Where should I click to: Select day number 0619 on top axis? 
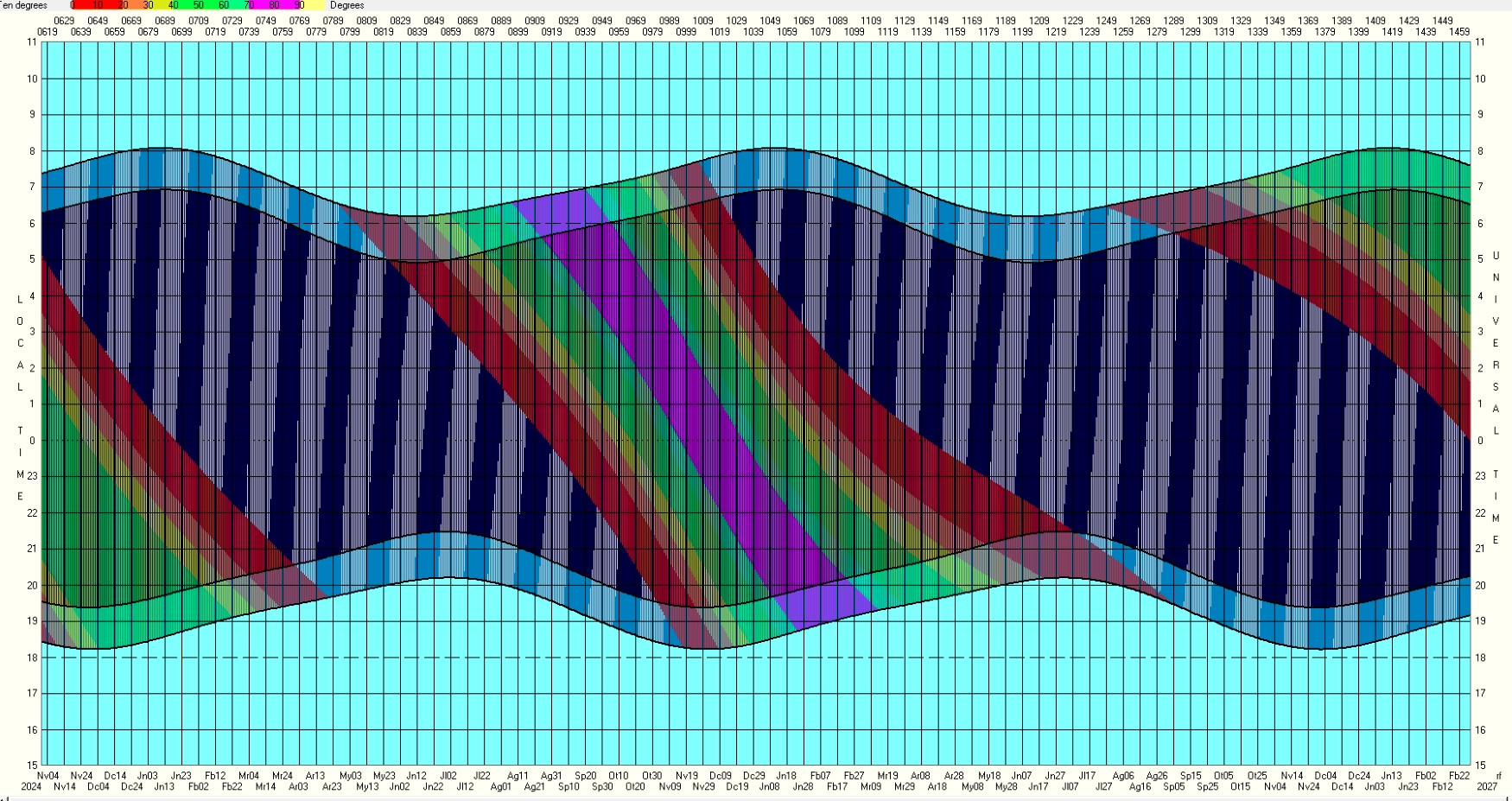point(48,32)
